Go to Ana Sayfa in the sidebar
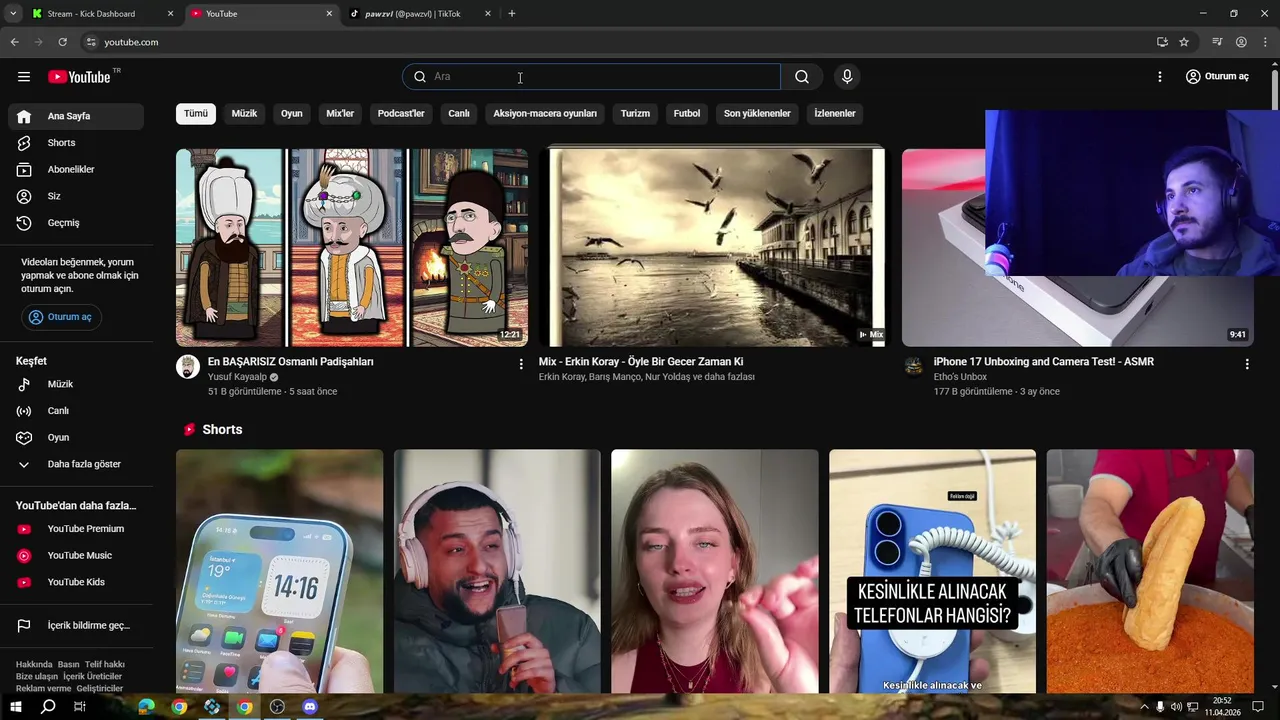The image size is (1280, 720). [x=76, y=116]
